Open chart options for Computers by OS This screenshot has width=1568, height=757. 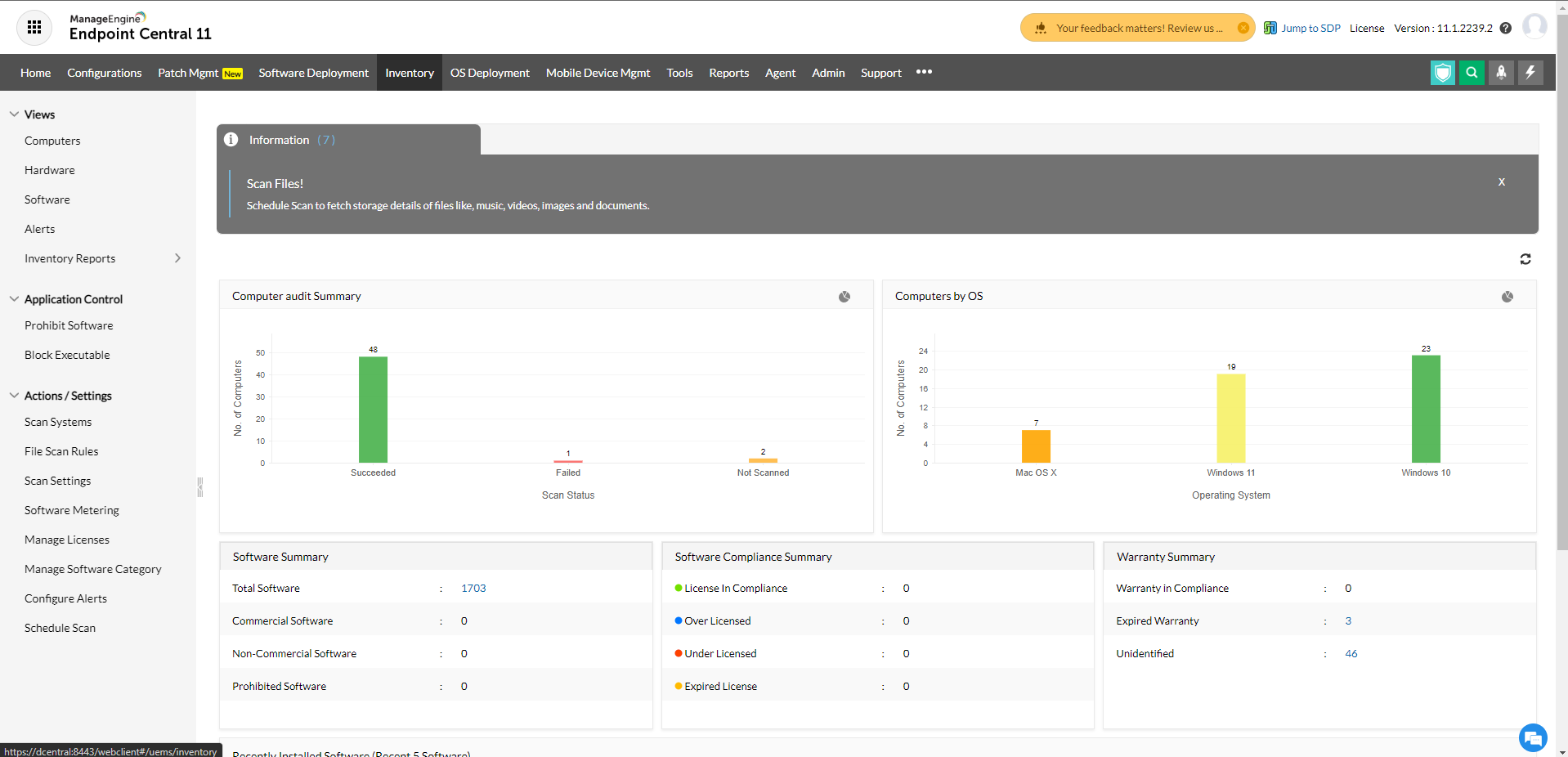tap(1507, 297)
